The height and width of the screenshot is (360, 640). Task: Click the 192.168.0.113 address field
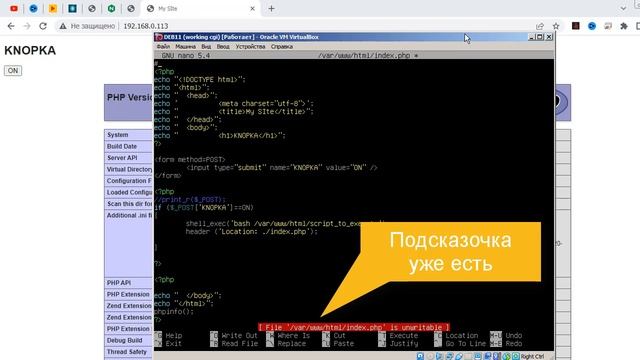(x=146, y=26)
